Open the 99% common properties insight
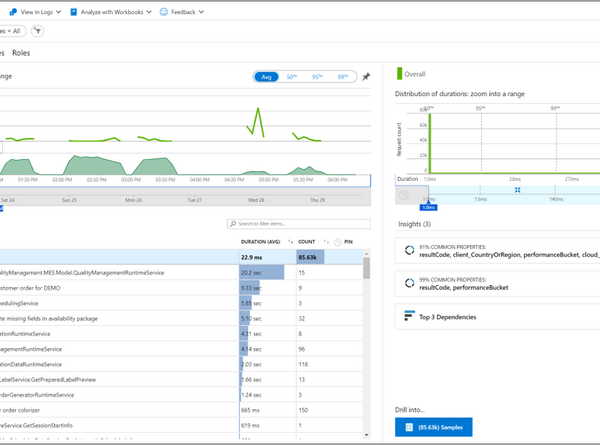The image size is (600, 445). coord(497,284)
